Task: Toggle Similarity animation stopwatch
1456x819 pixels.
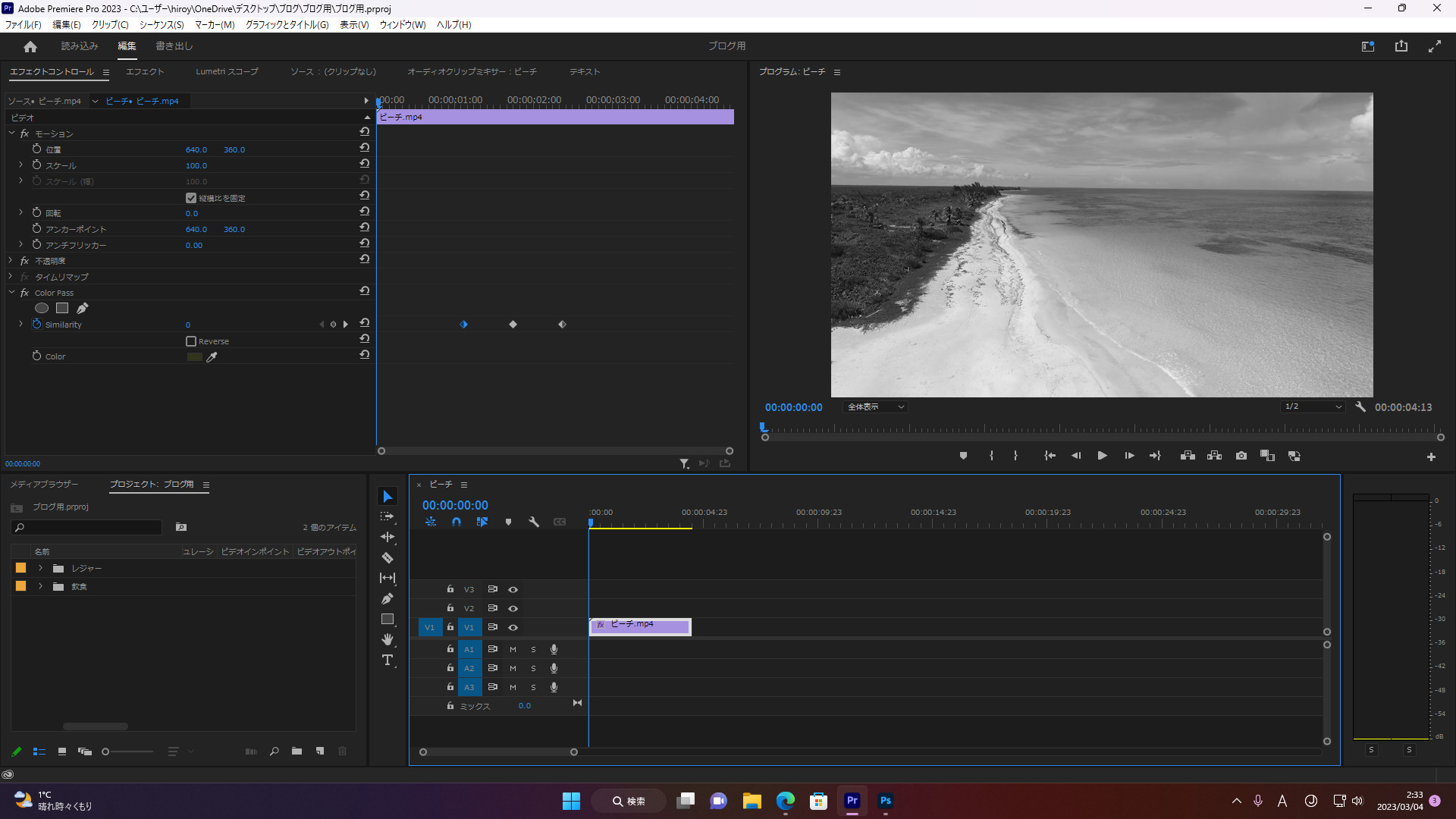Action: [36, 324]
